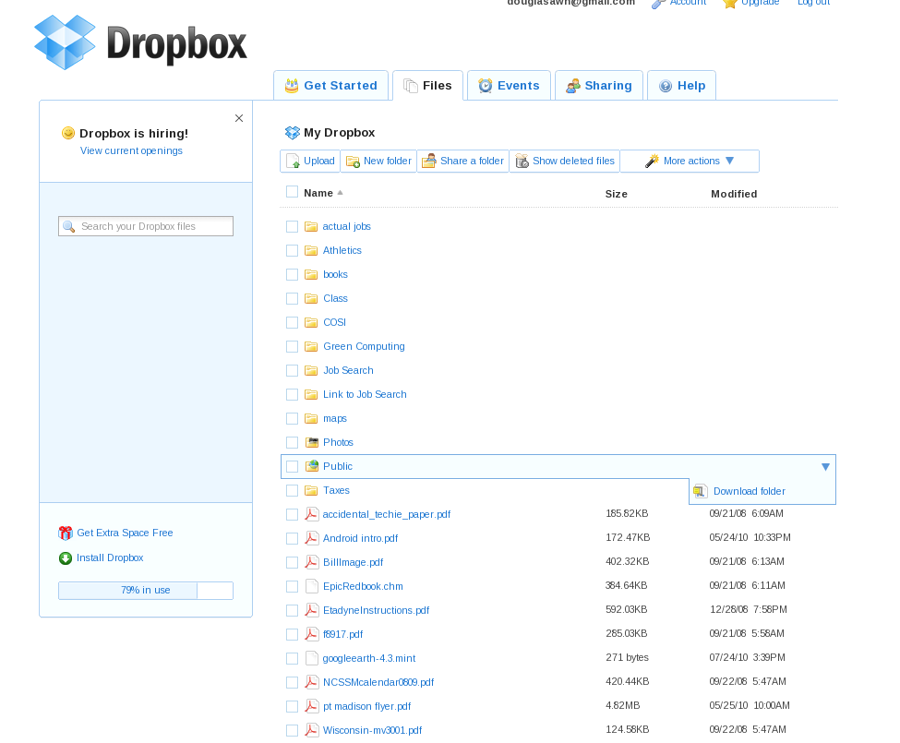Click the Dropbox logo
Viewport: 900px width, 743px height.
point(141,42)
